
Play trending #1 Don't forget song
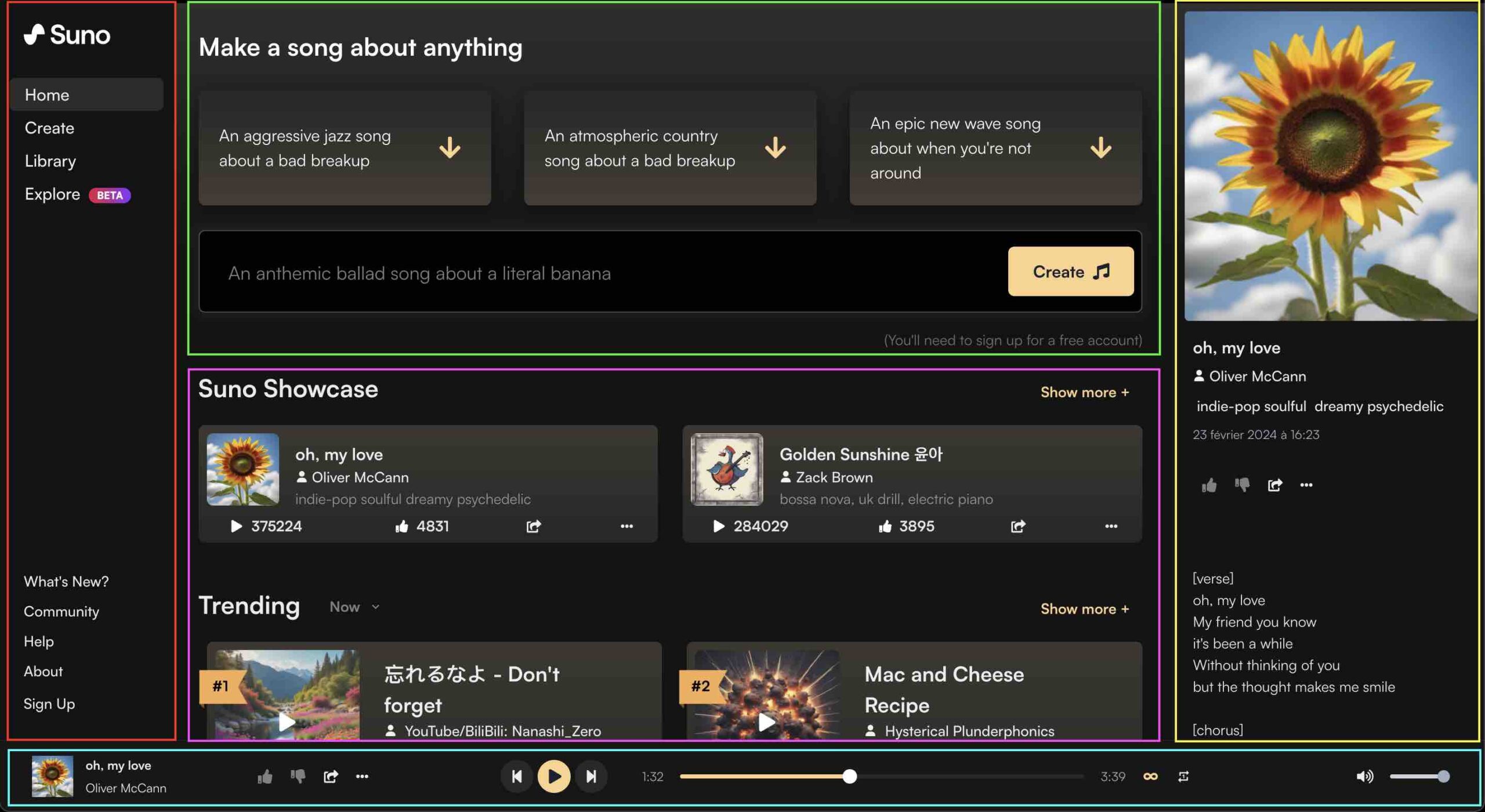tap(287, 722)
